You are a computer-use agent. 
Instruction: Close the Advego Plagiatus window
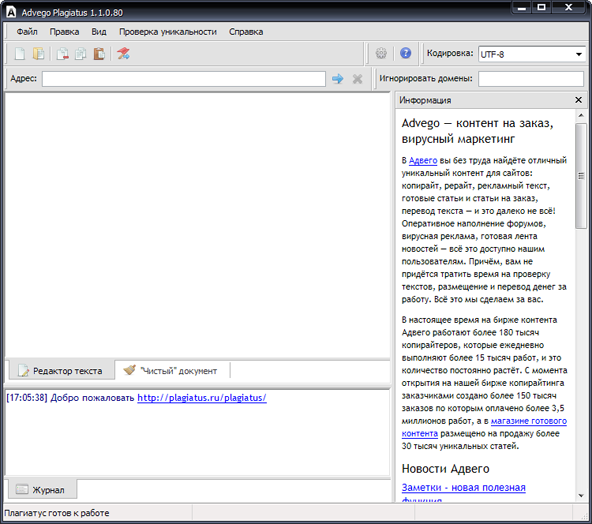[569, 8]
